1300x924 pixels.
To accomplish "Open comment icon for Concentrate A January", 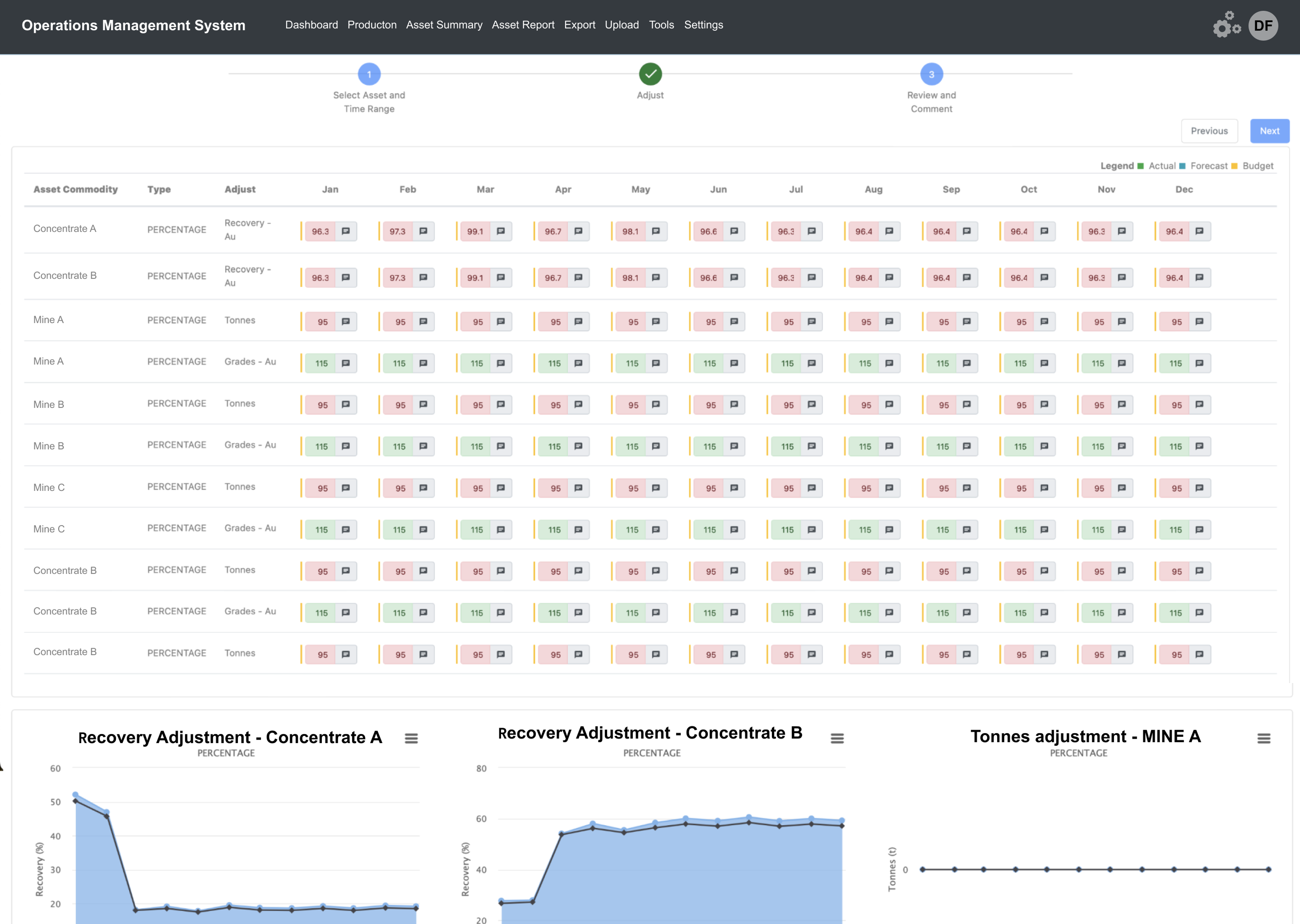I will pos(345,231).
